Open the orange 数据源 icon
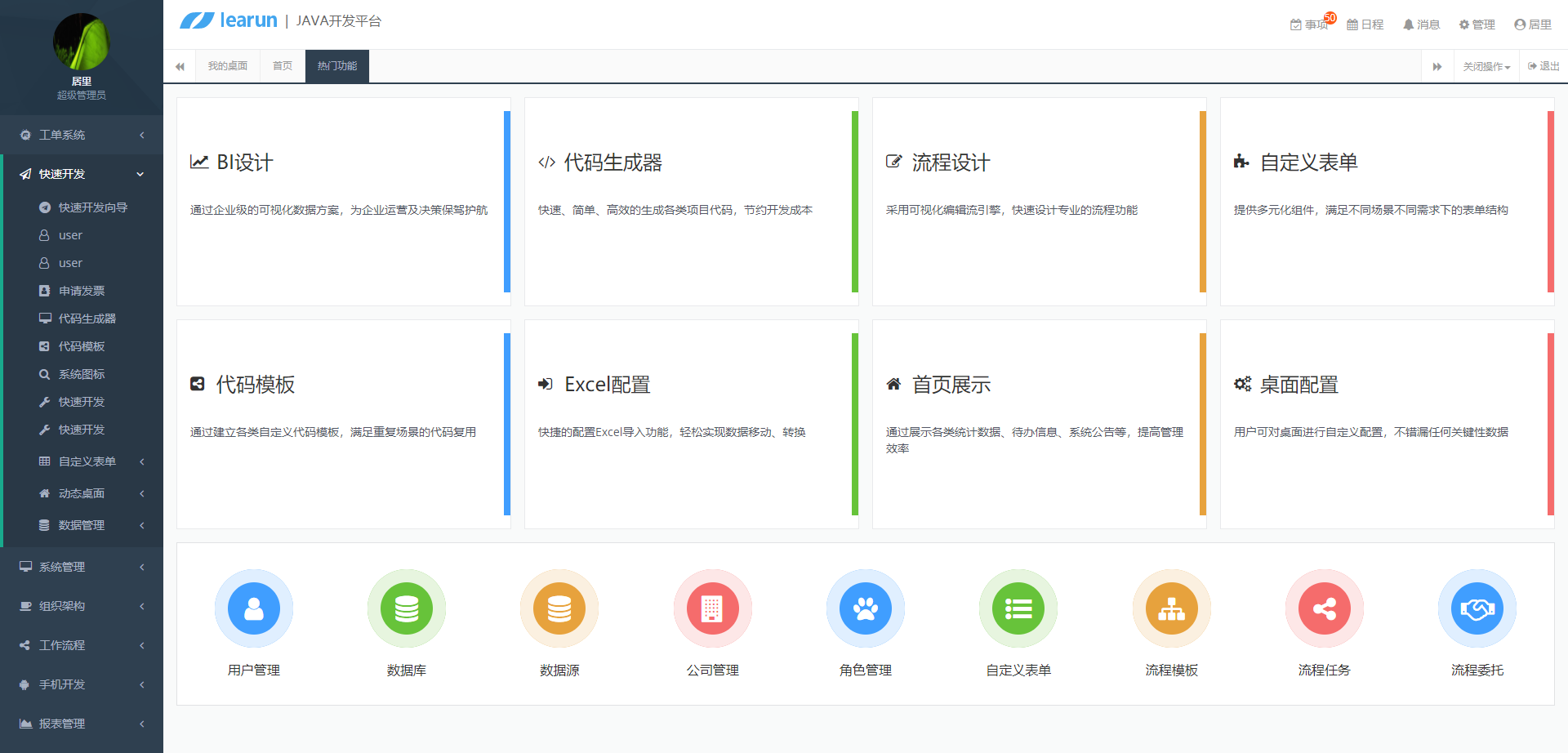This screenshot has height=753, width=1568. pos(559,609)
